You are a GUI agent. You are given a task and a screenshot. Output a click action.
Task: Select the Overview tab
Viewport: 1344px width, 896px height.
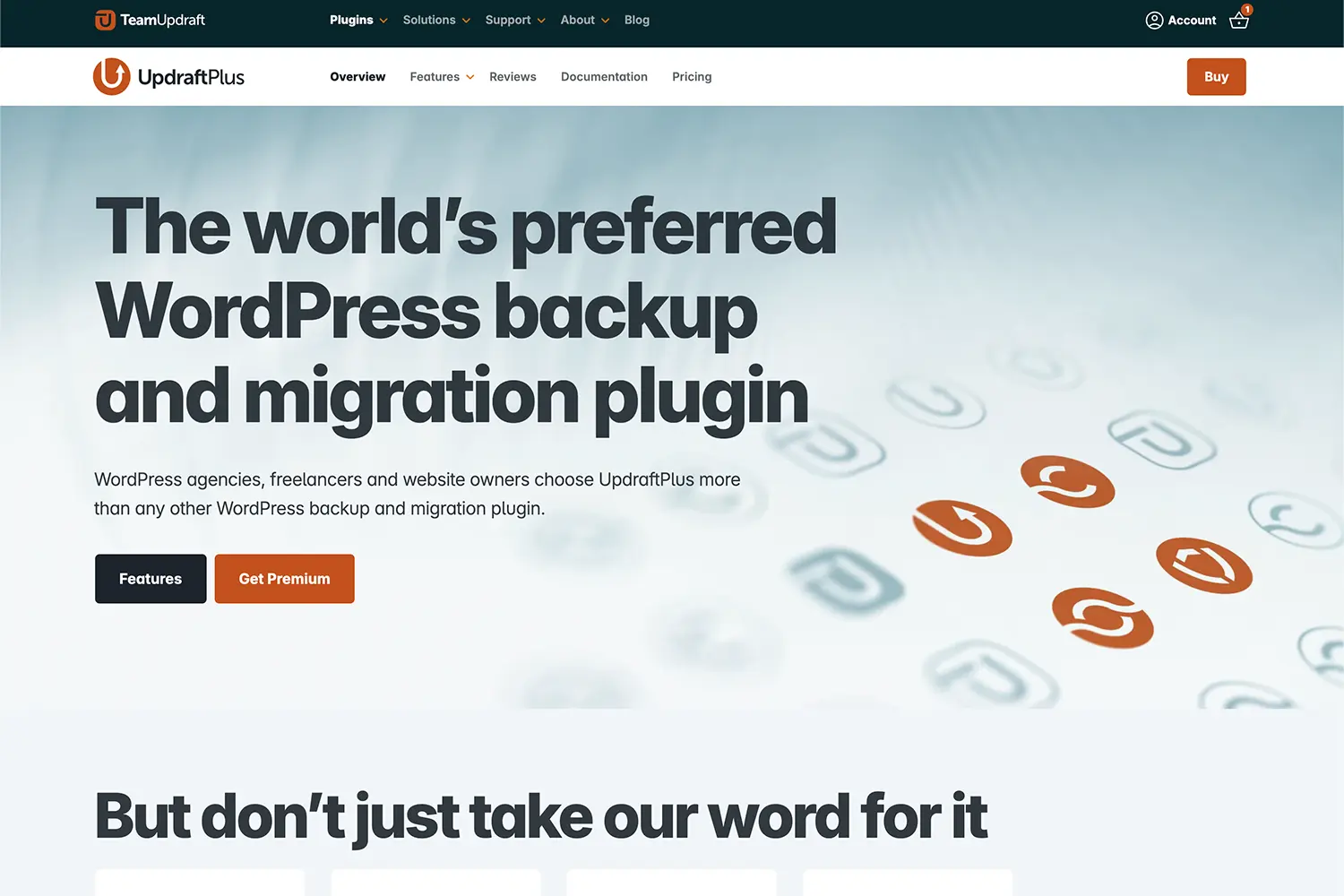tap(358, 77)
